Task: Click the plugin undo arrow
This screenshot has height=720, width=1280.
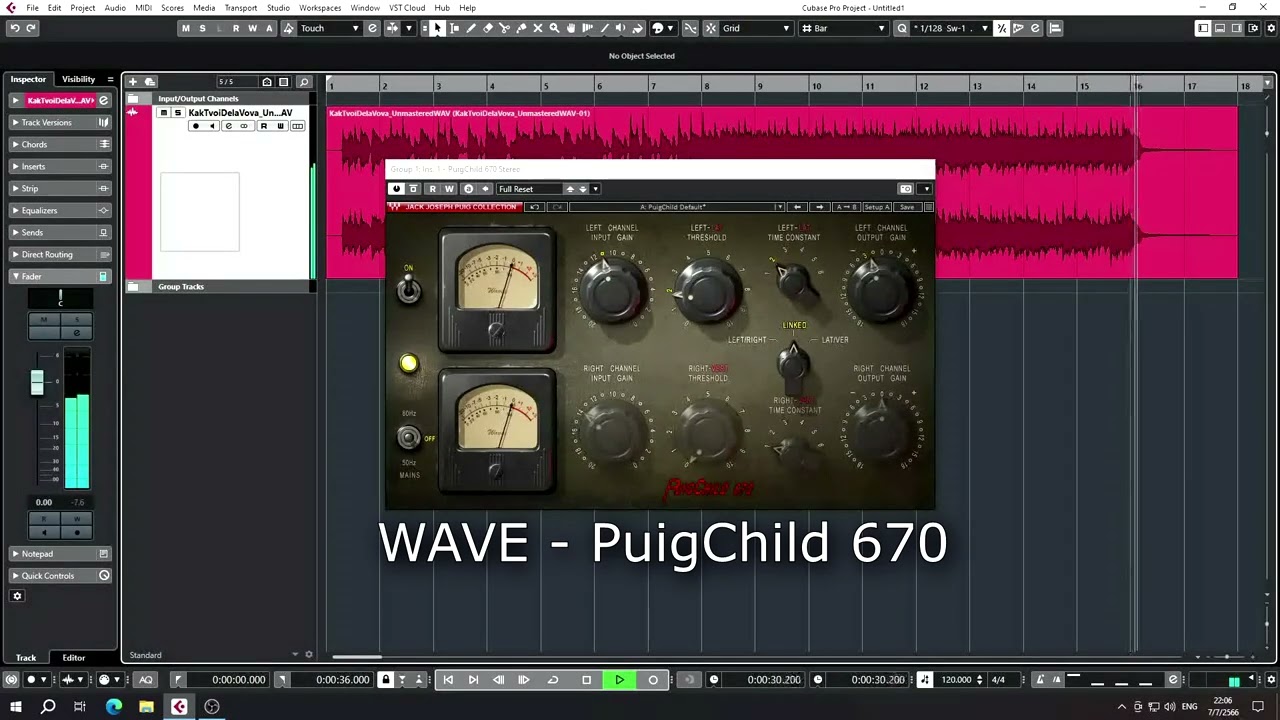Action: [534, 207]
